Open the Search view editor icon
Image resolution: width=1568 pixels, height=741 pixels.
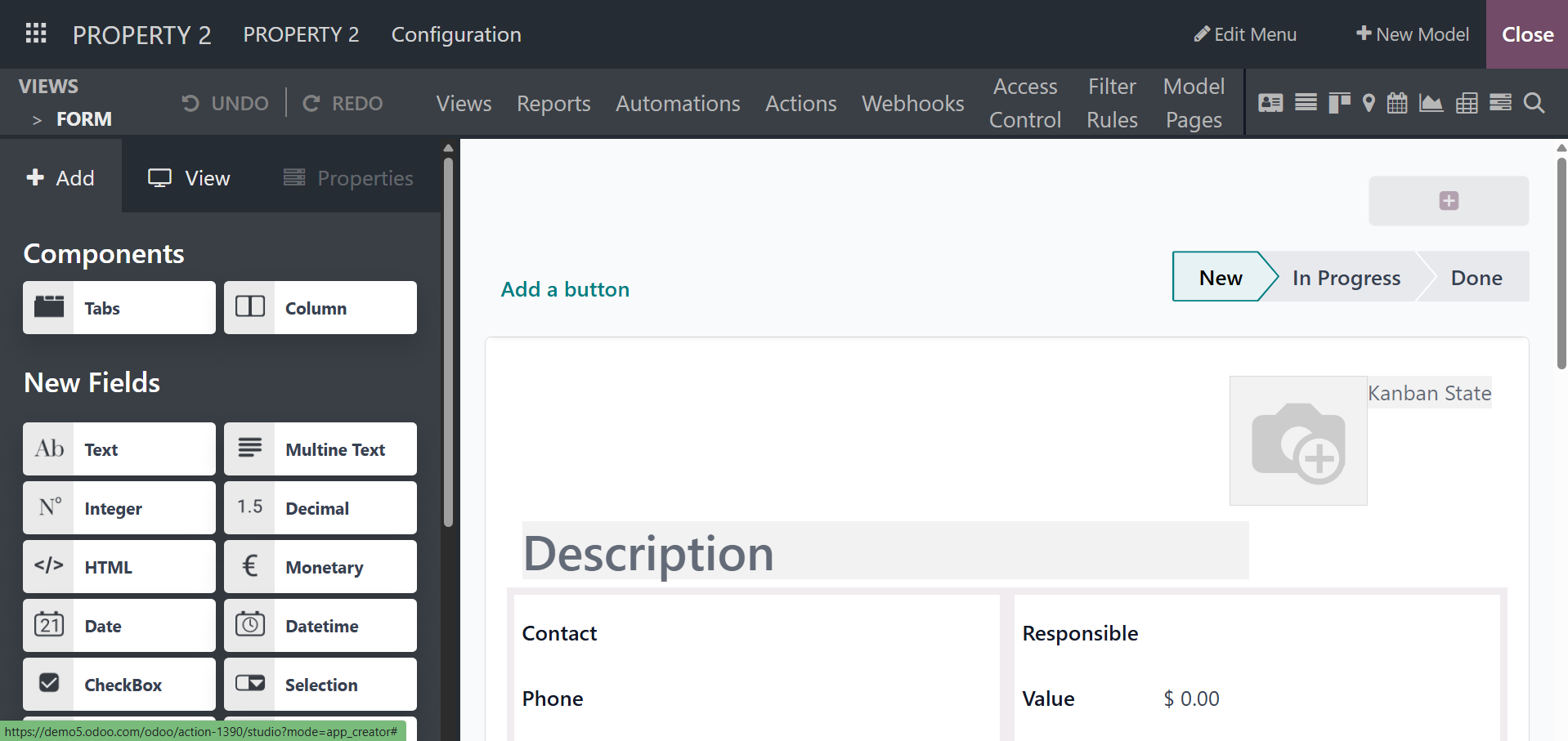(x=1534, y=103)
